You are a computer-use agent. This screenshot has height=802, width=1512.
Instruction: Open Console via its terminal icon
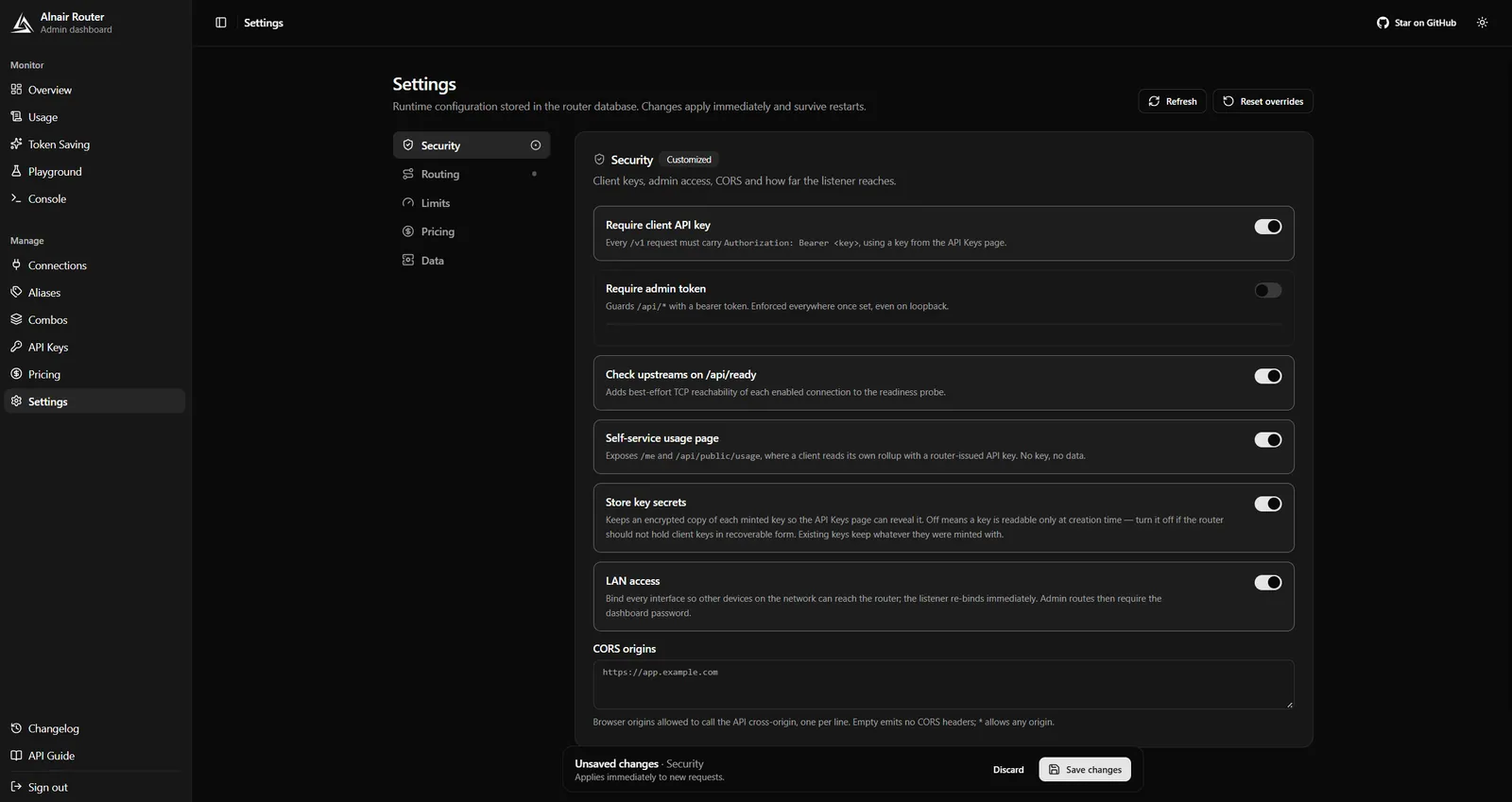(x=16, y=198)
